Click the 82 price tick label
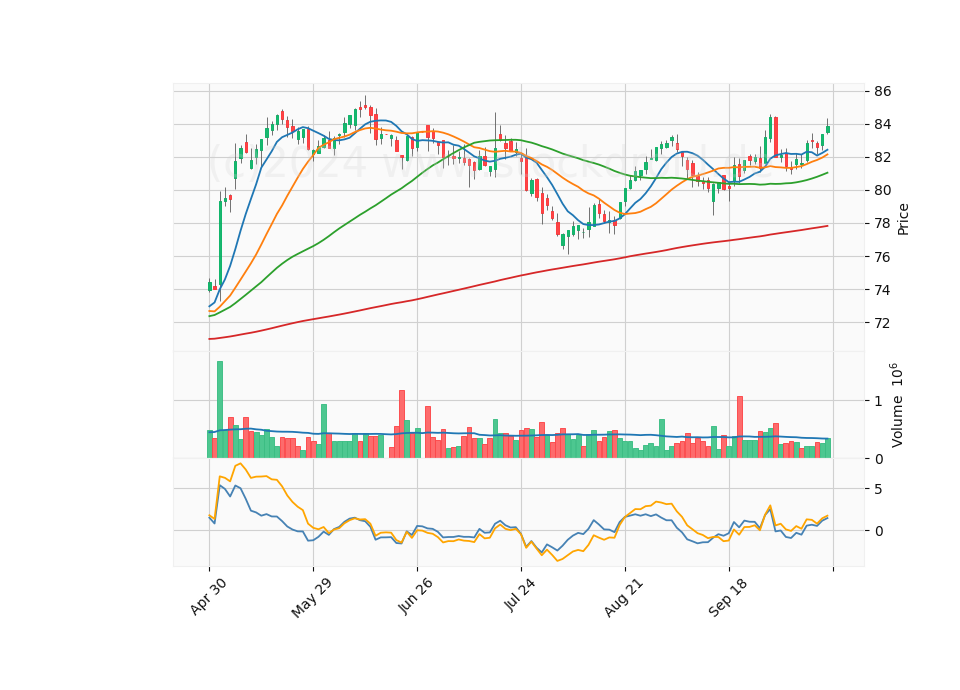Image resolution: width=960 pixels, height=690 pixels. pos(883,157)
